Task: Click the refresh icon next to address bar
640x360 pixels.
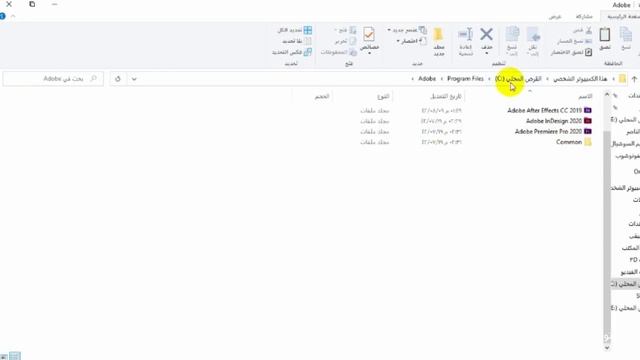Action: pyautogui.click(x=118, y=79)
